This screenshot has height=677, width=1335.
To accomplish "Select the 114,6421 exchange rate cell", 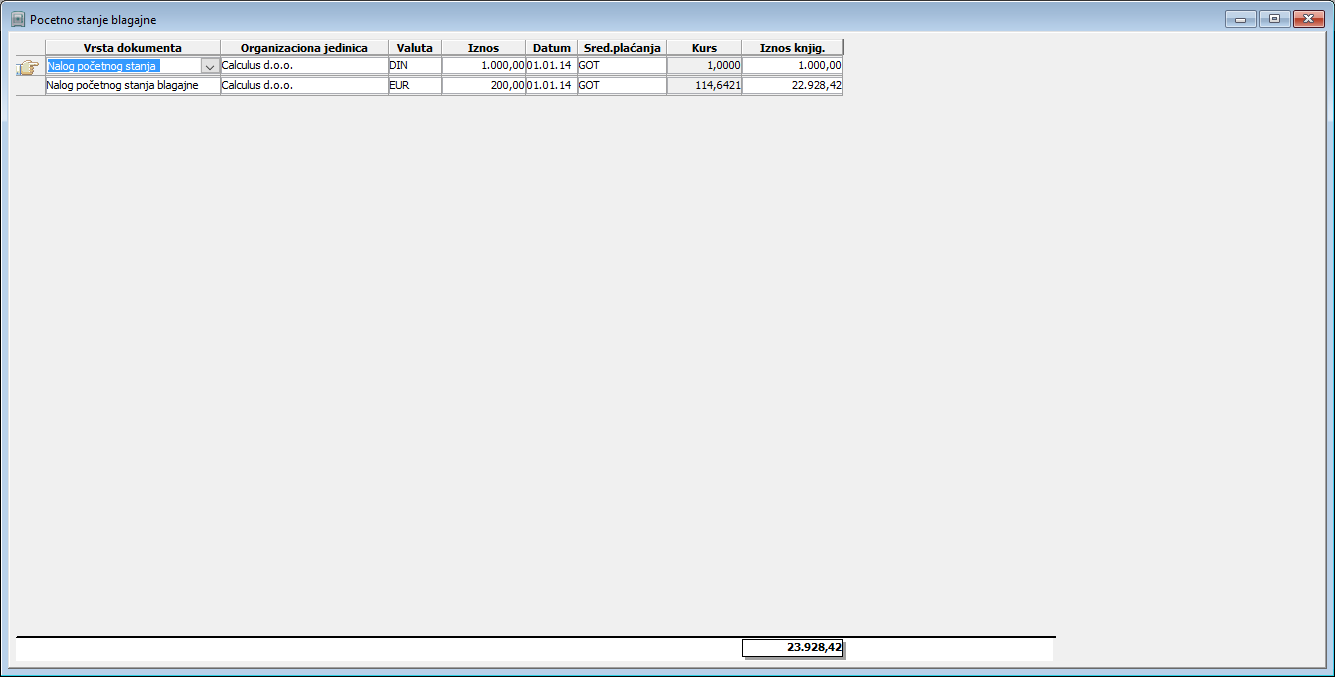I will click(x=704, y=86).
